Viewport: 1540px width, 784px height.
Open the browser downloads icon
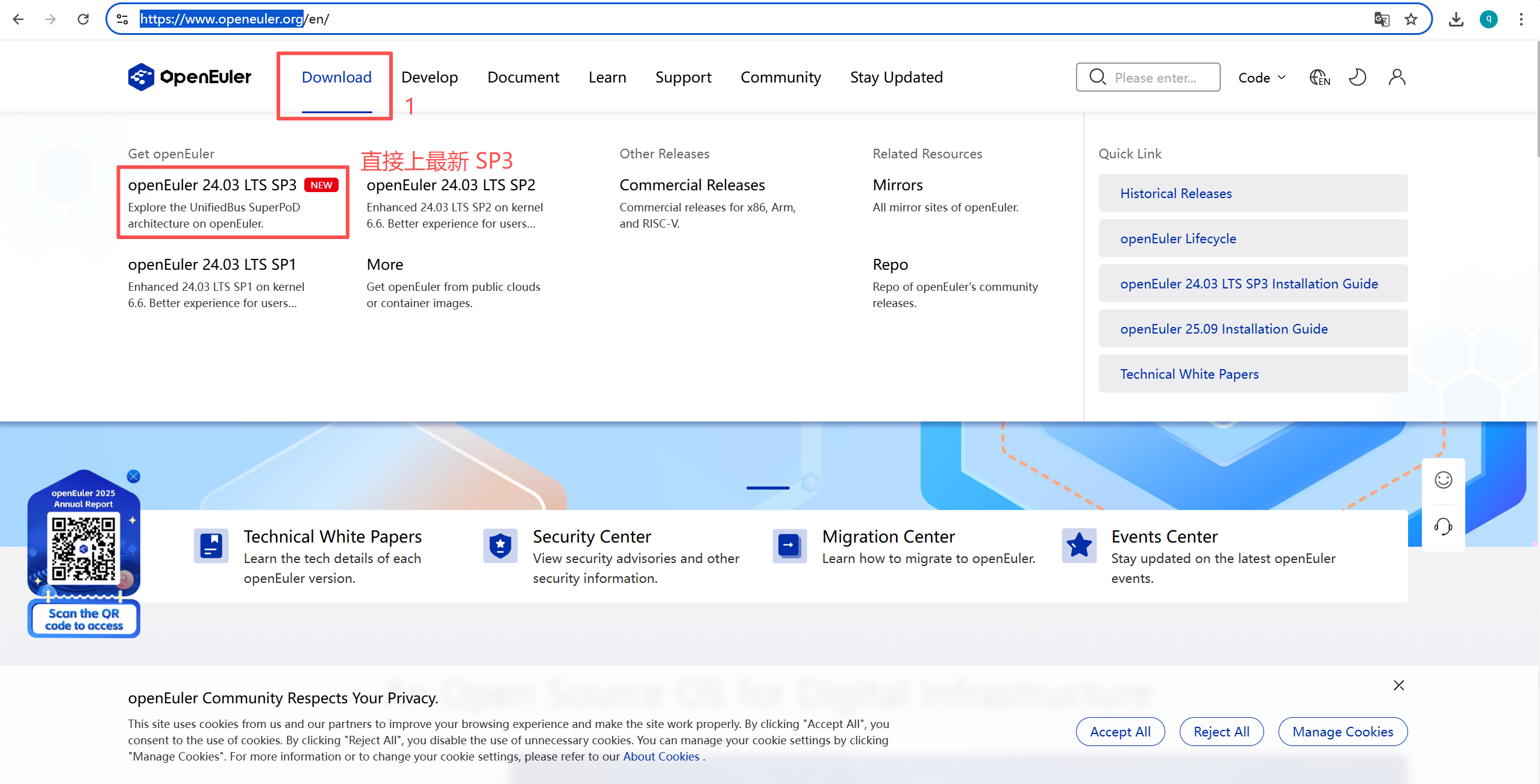[x=1456, y=19]
